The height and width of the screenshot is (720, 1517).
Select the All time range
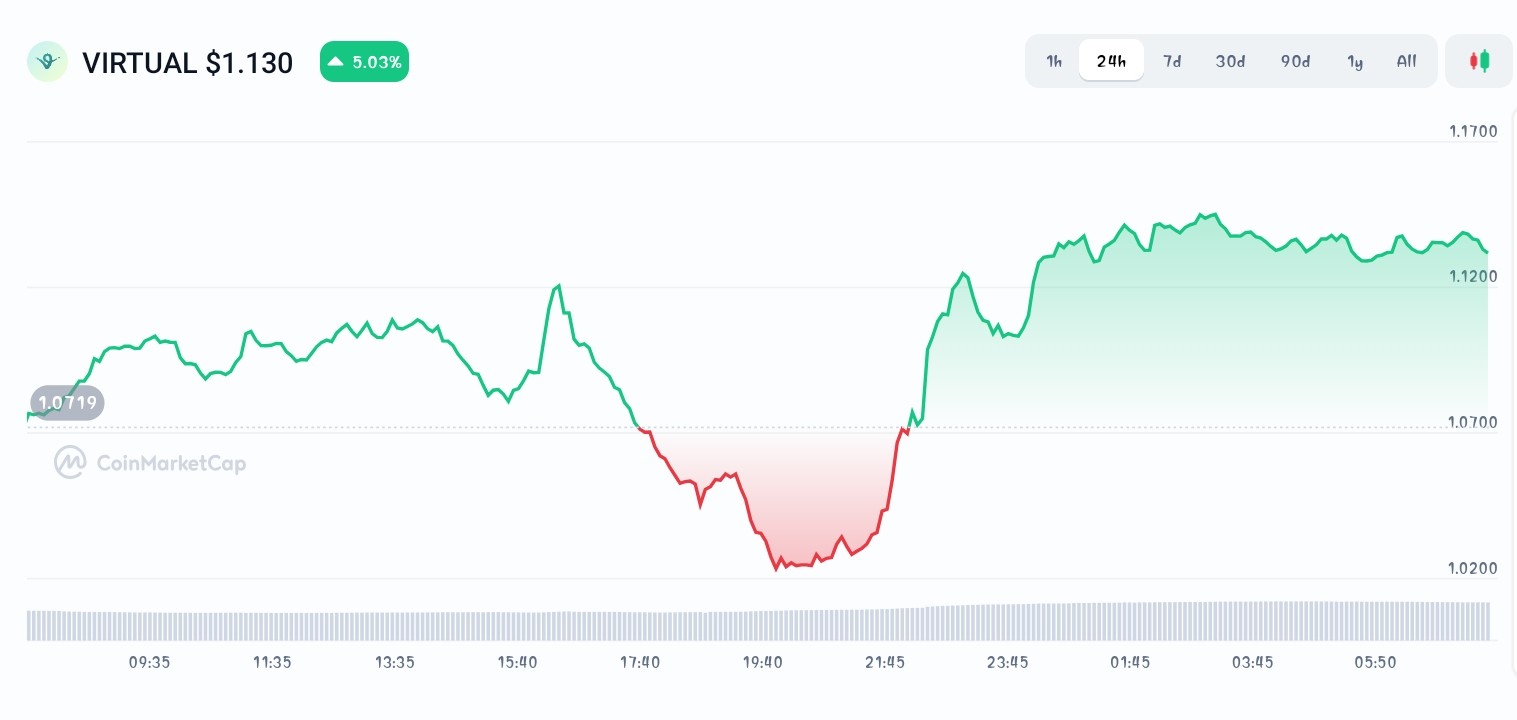[x=1406, y=61]
